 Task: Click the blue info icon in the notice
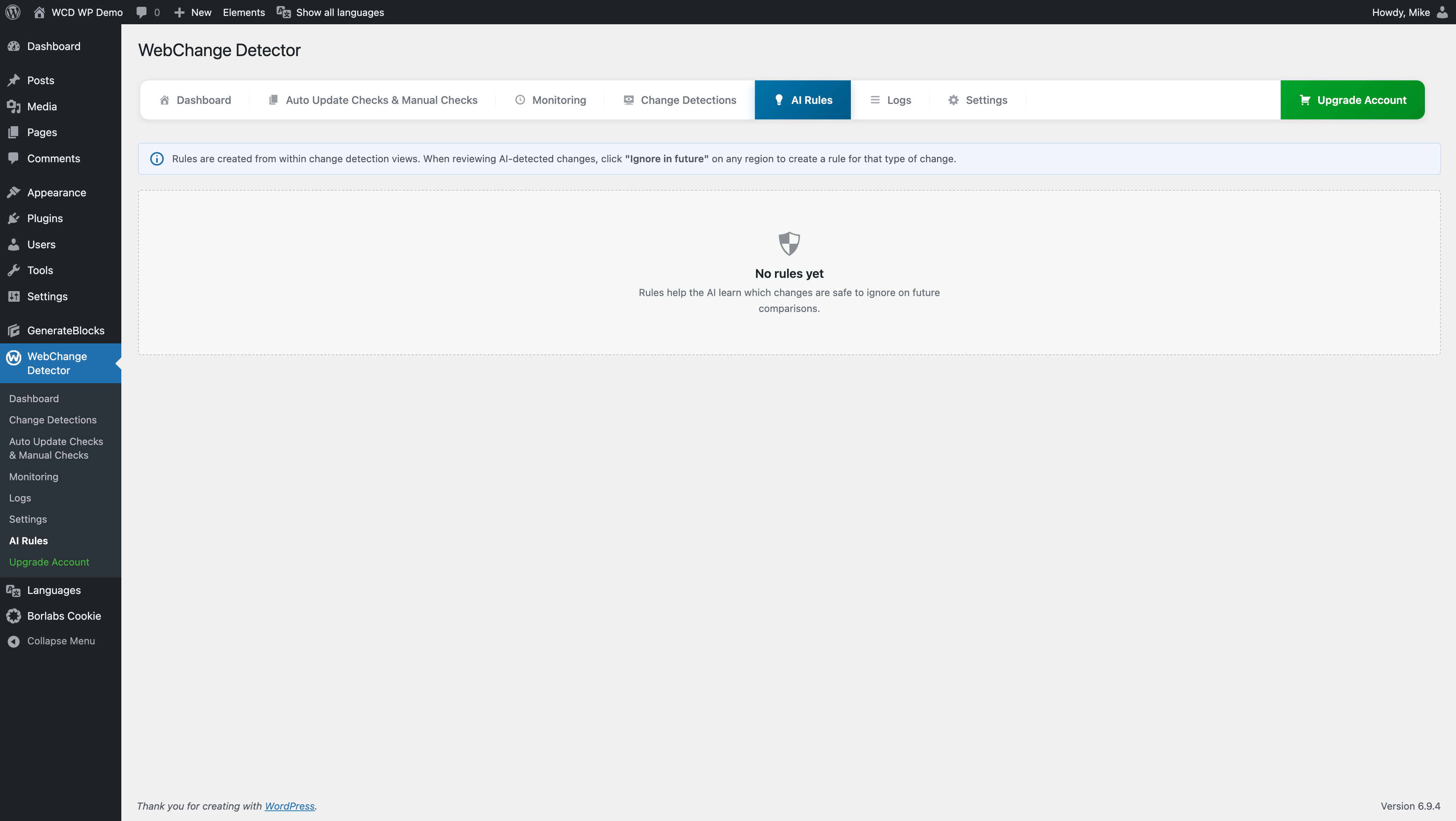pos(157,159)
